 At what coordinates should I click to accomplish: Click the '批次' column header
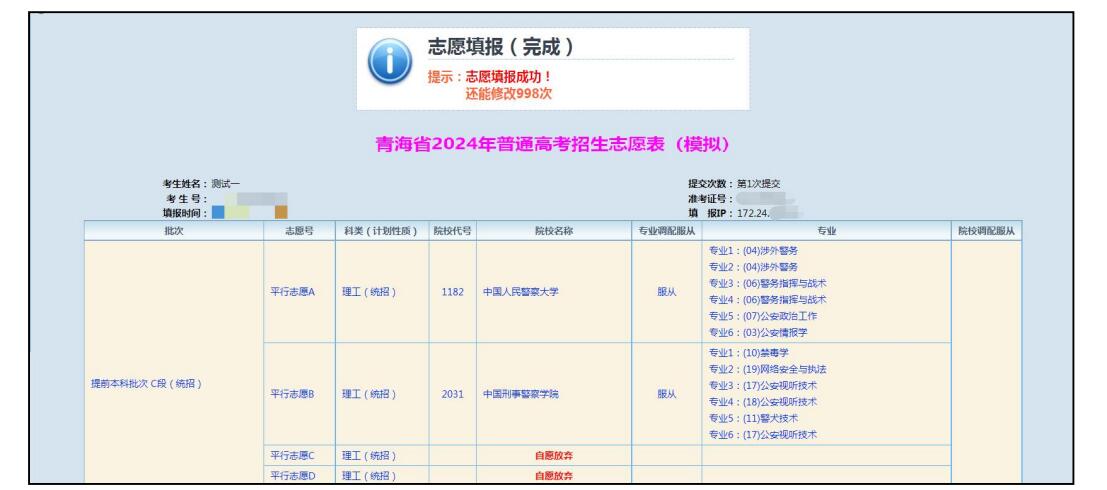click(174, 231)
